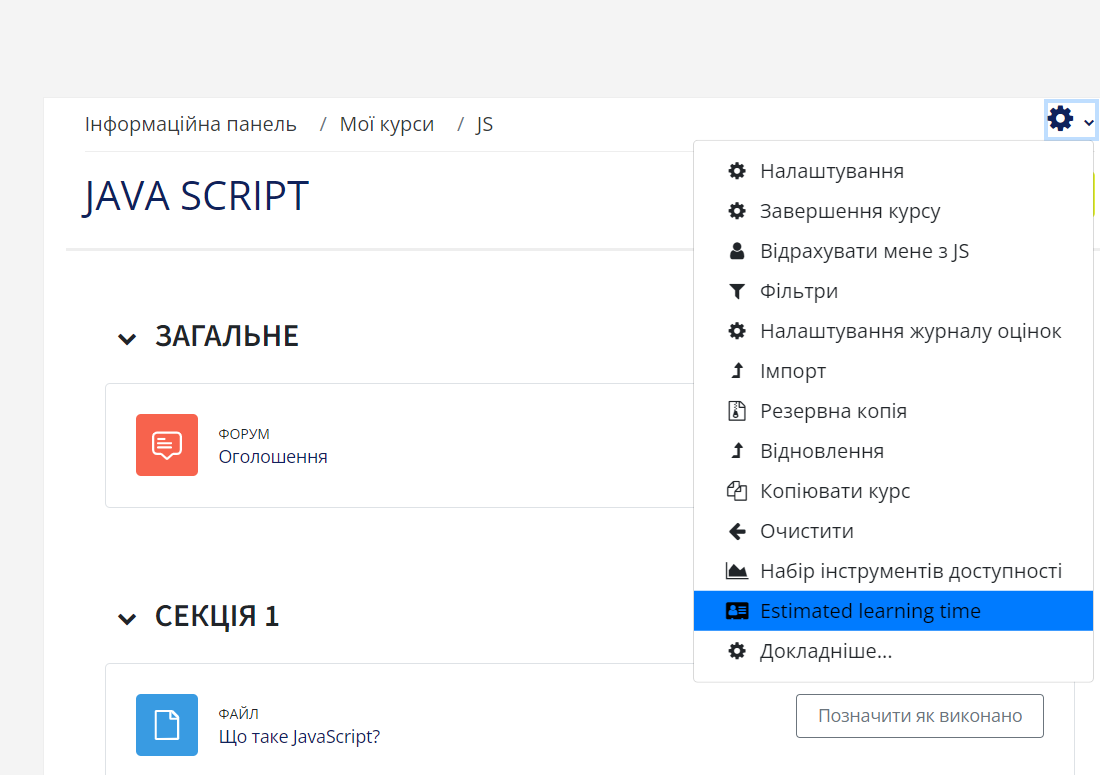The width and height of the screenshot is (1100, 775).
Task: Click the backup icon next to Резервна копія
Action: click(737, 410)
